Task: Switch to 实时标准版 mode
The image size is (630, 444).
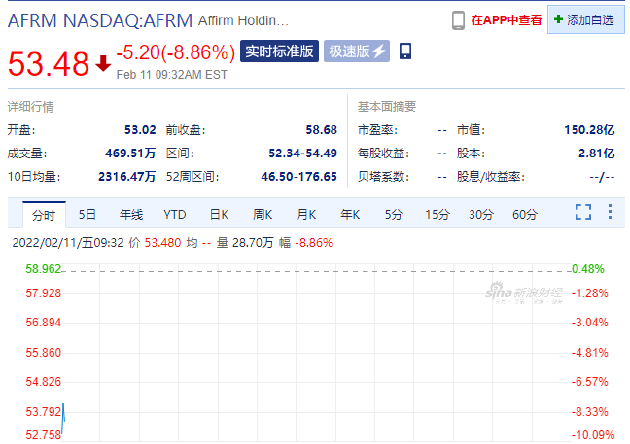Action: [x=279, y=51]
